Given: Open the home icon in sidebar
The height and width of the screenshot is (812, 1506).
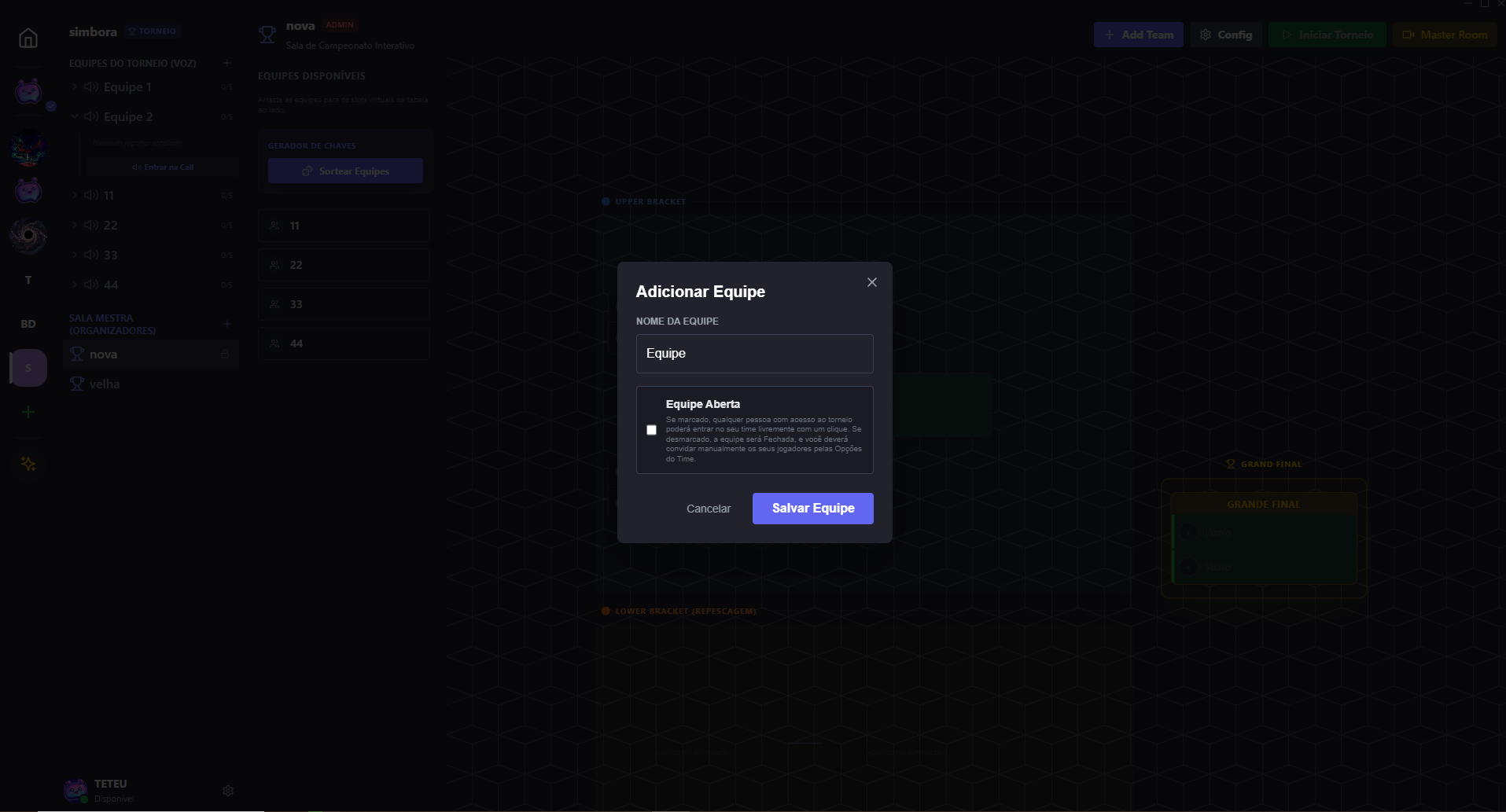Looking at the screenshot, I should coord(28,38).
